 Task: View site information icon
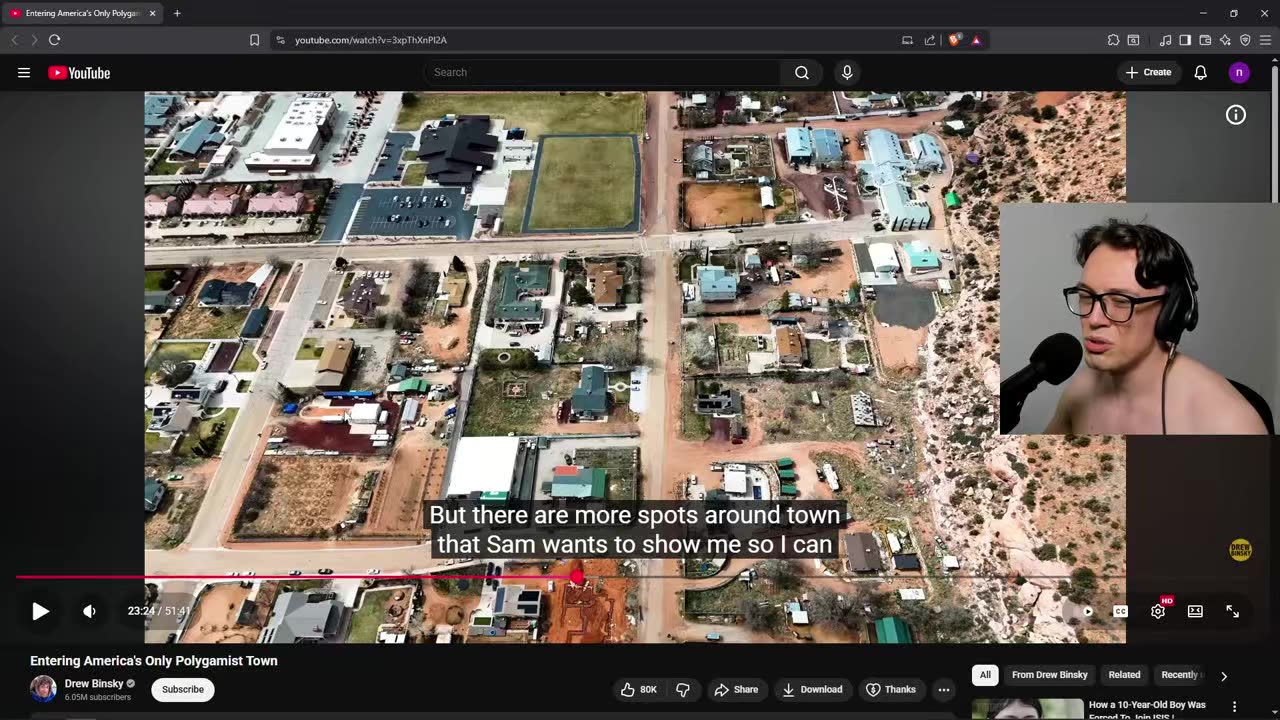click(280, 40)
